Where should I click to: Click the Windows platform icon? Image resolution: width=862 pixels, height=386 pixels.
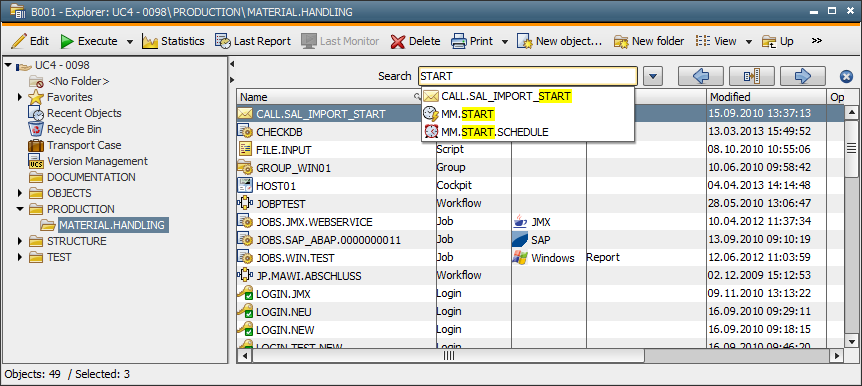pyautogui.click(x=520, y=257)
